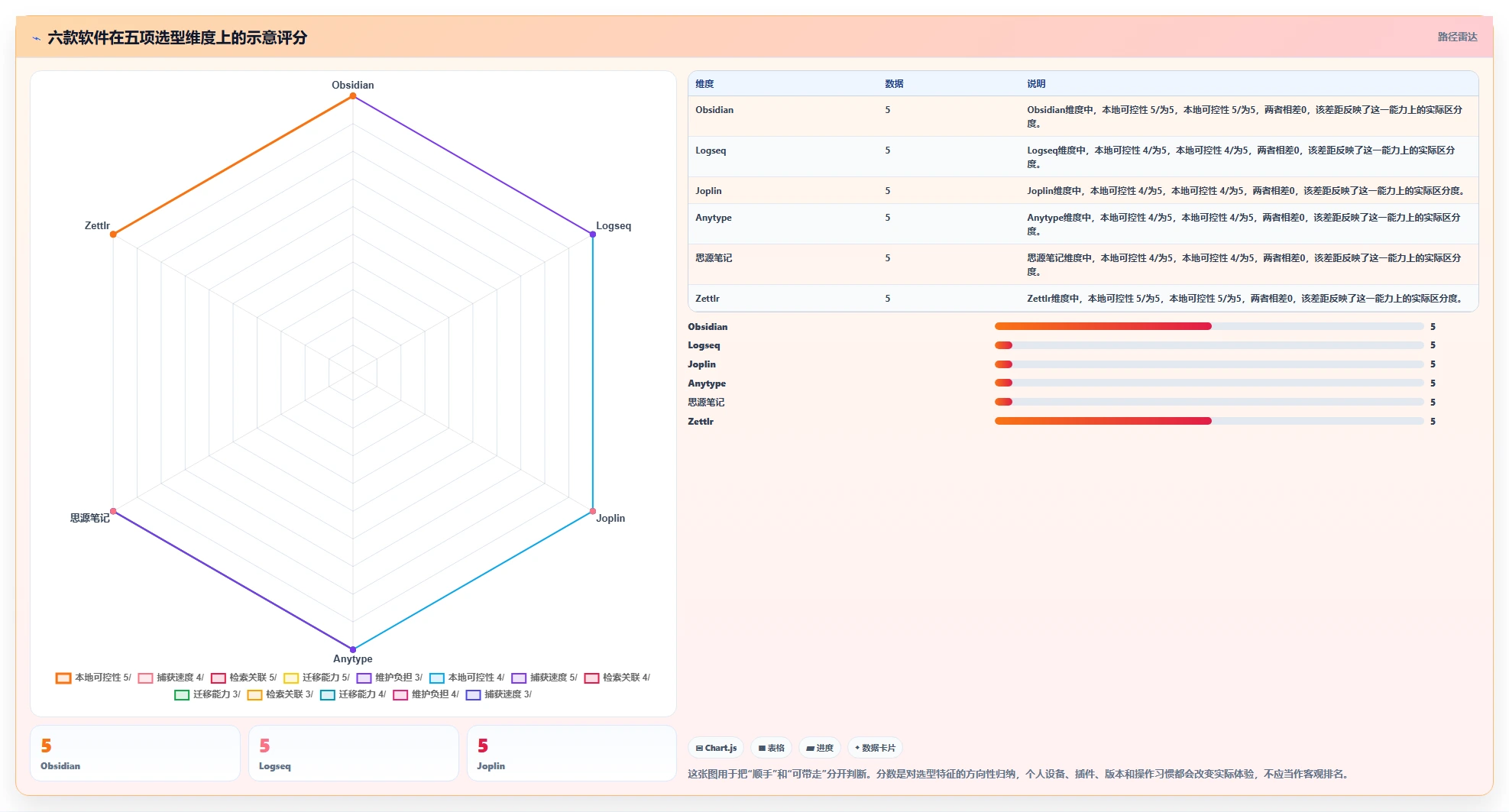Click the icon on the Chart.js chip
The height and width of the screenshot is (812, 1509).
(x=699, y=748)
